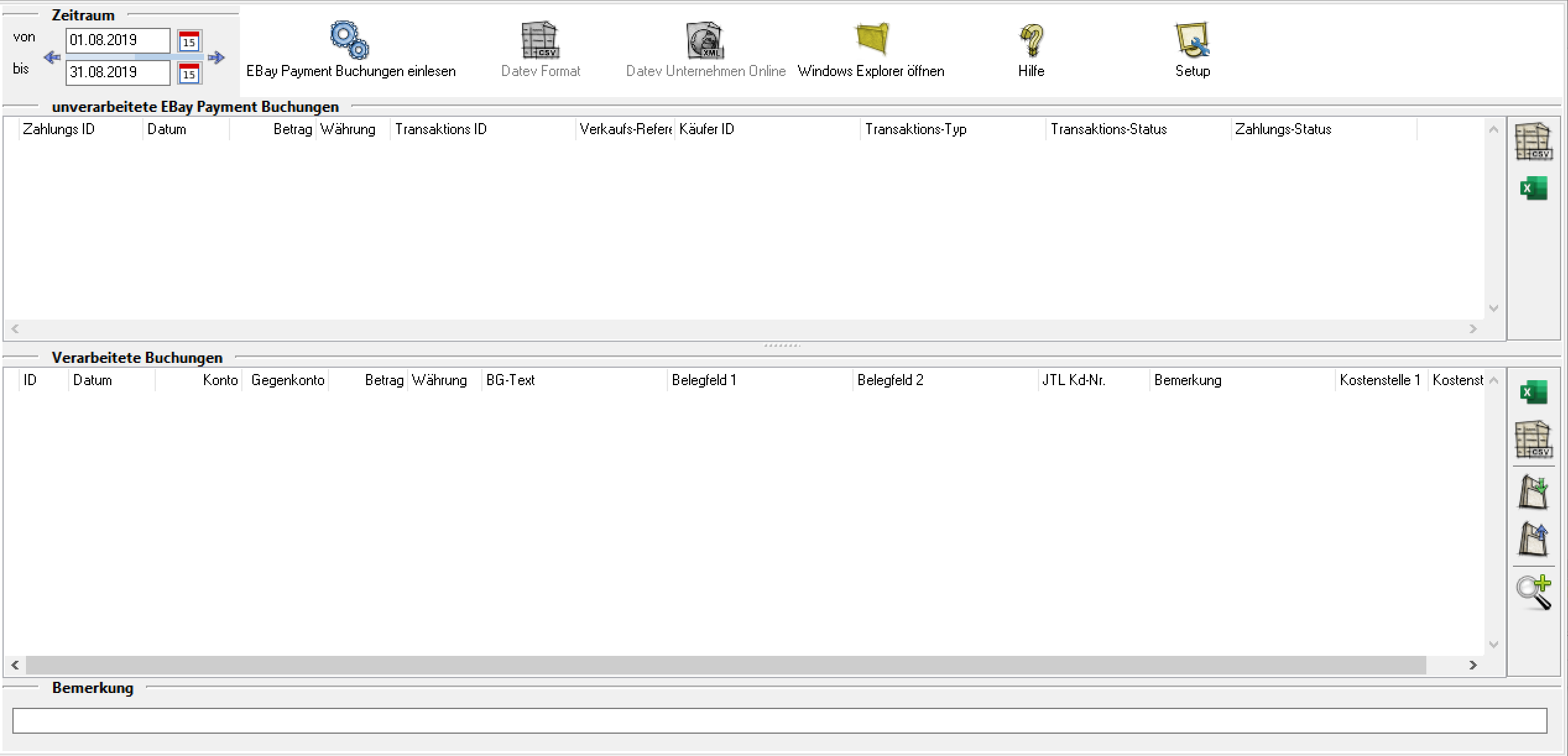Image resolution: width=1568 pixels, height=756 pixels.
Task: Click the import icon with green arrow
Action: 1533,493
